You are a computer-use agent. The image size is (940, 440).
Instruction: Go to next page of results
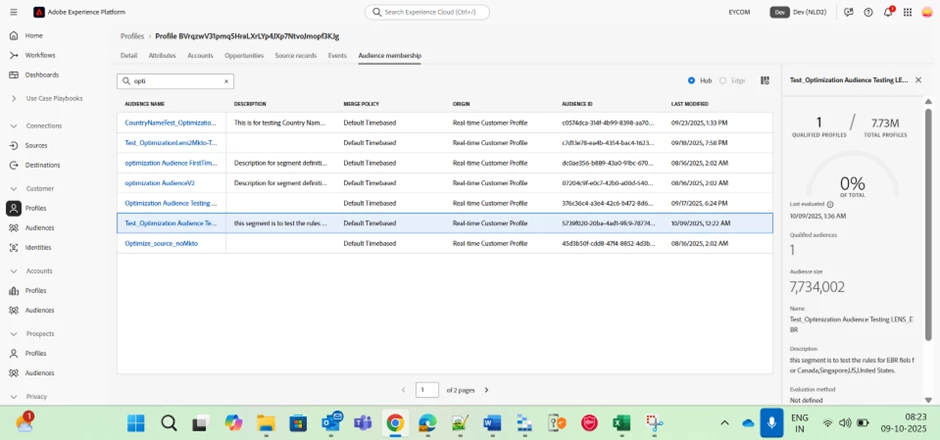click(486, 390)
